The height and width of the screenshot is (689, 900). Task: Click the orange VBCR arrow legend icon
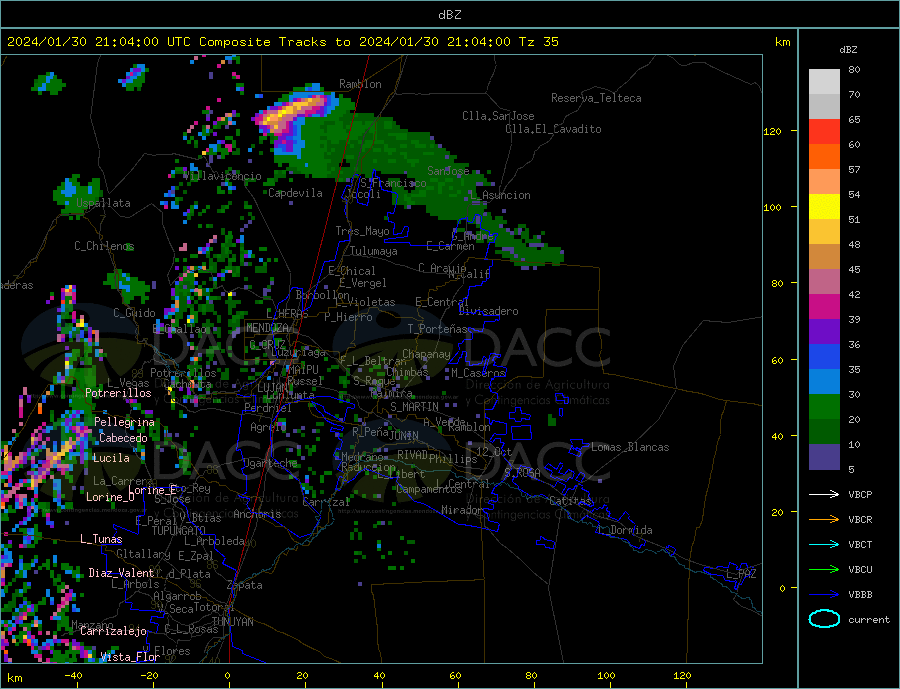pyautogui.click(x=824, y=520)
